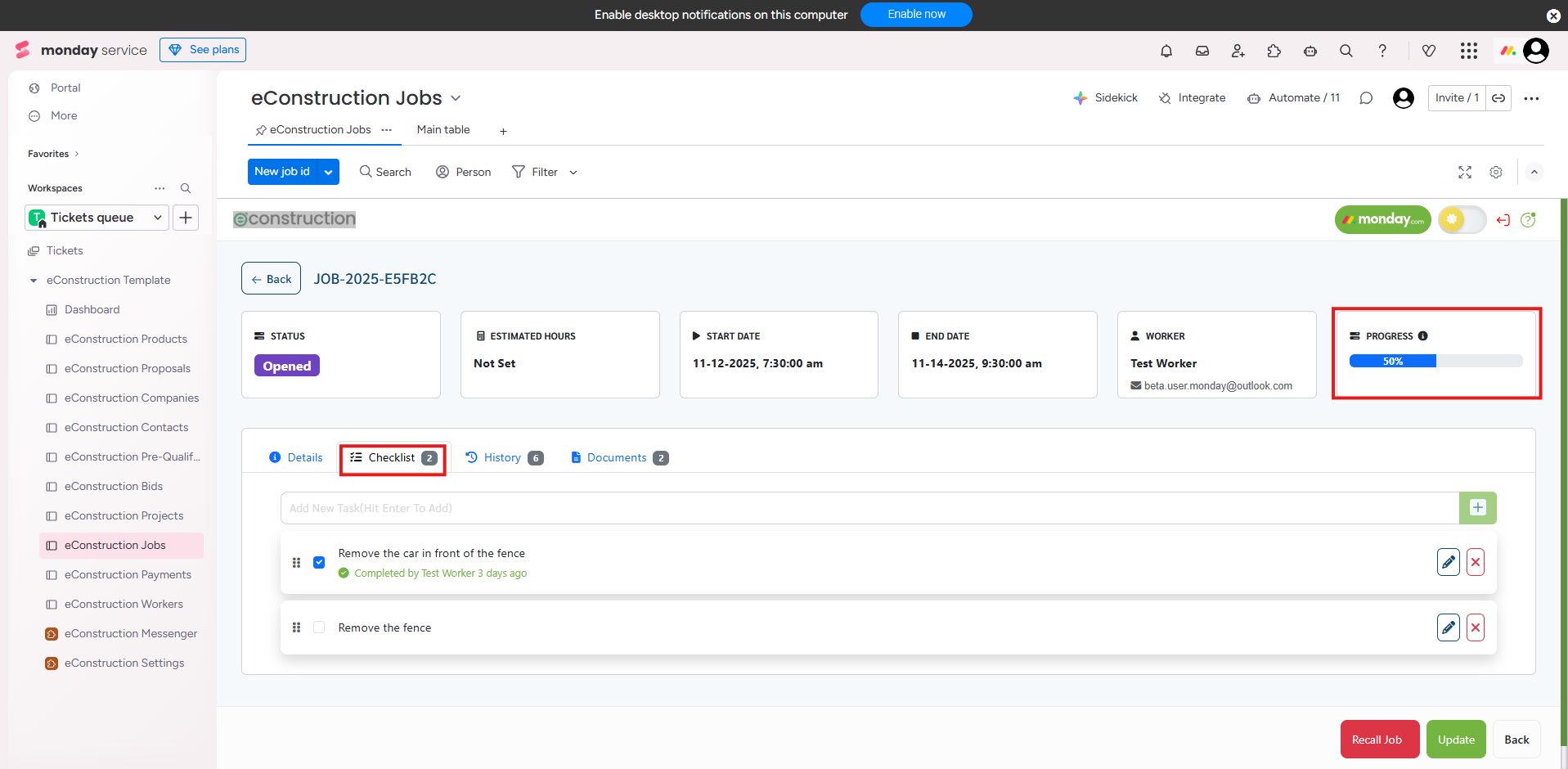Check the Remove the fence checkbox
The image size is (1568, 769).
pos(319,627)
